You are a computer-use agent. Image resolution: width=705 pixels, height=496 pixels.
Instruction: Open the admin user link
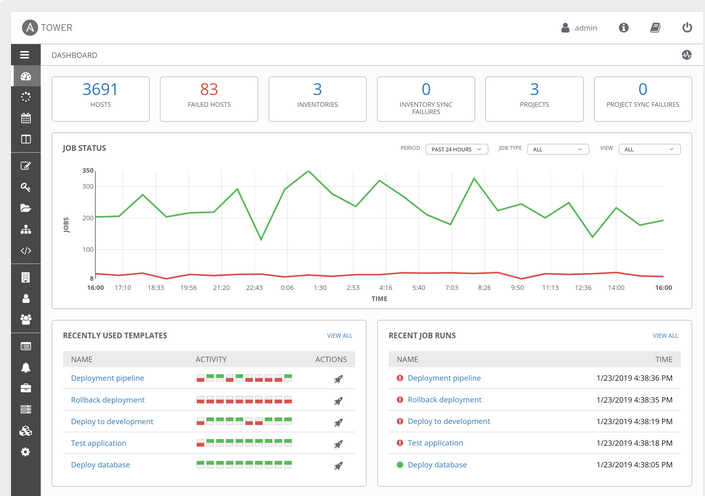(x=579, y=28)
